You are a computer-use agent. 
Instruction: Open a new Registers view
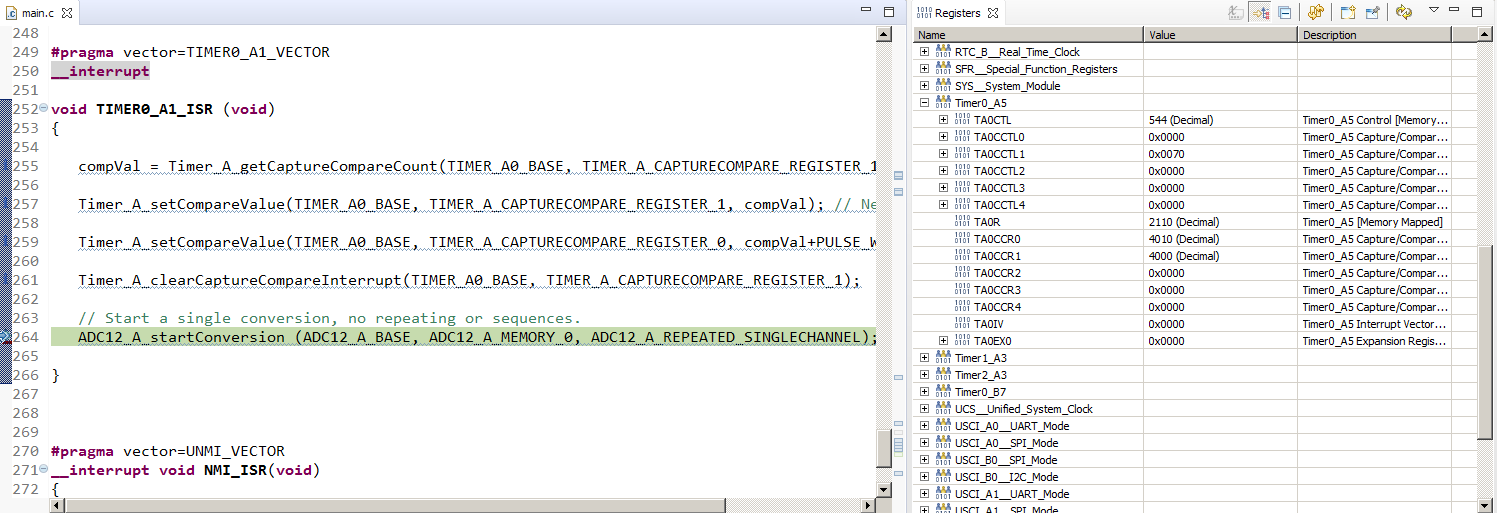pos(1348,12)
